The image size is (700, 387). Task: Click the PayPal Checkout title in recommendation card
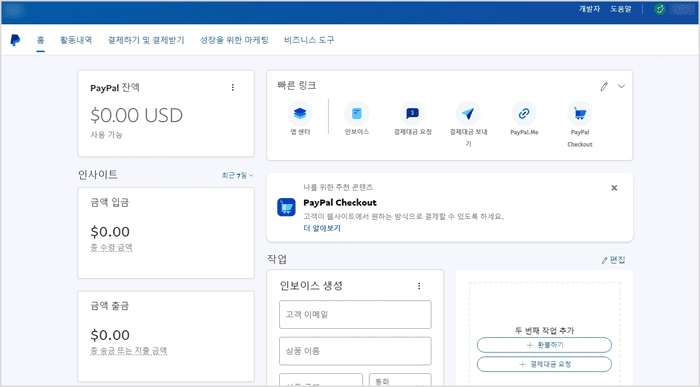(340, 203)
